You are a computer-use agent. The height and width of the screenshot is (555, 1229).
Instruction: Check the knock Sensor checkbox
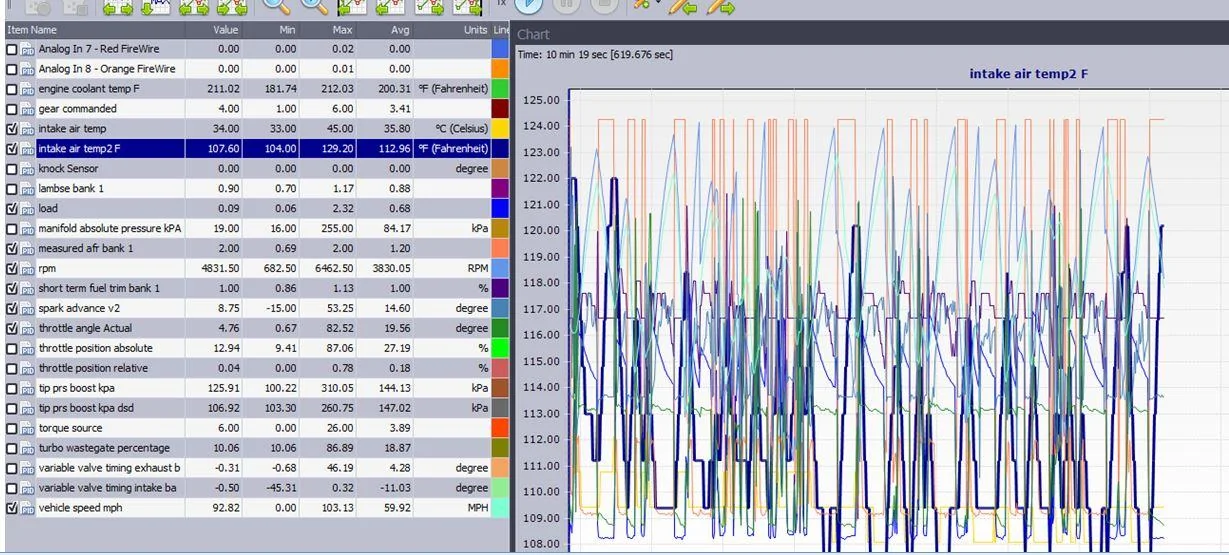tap(12, 169)
